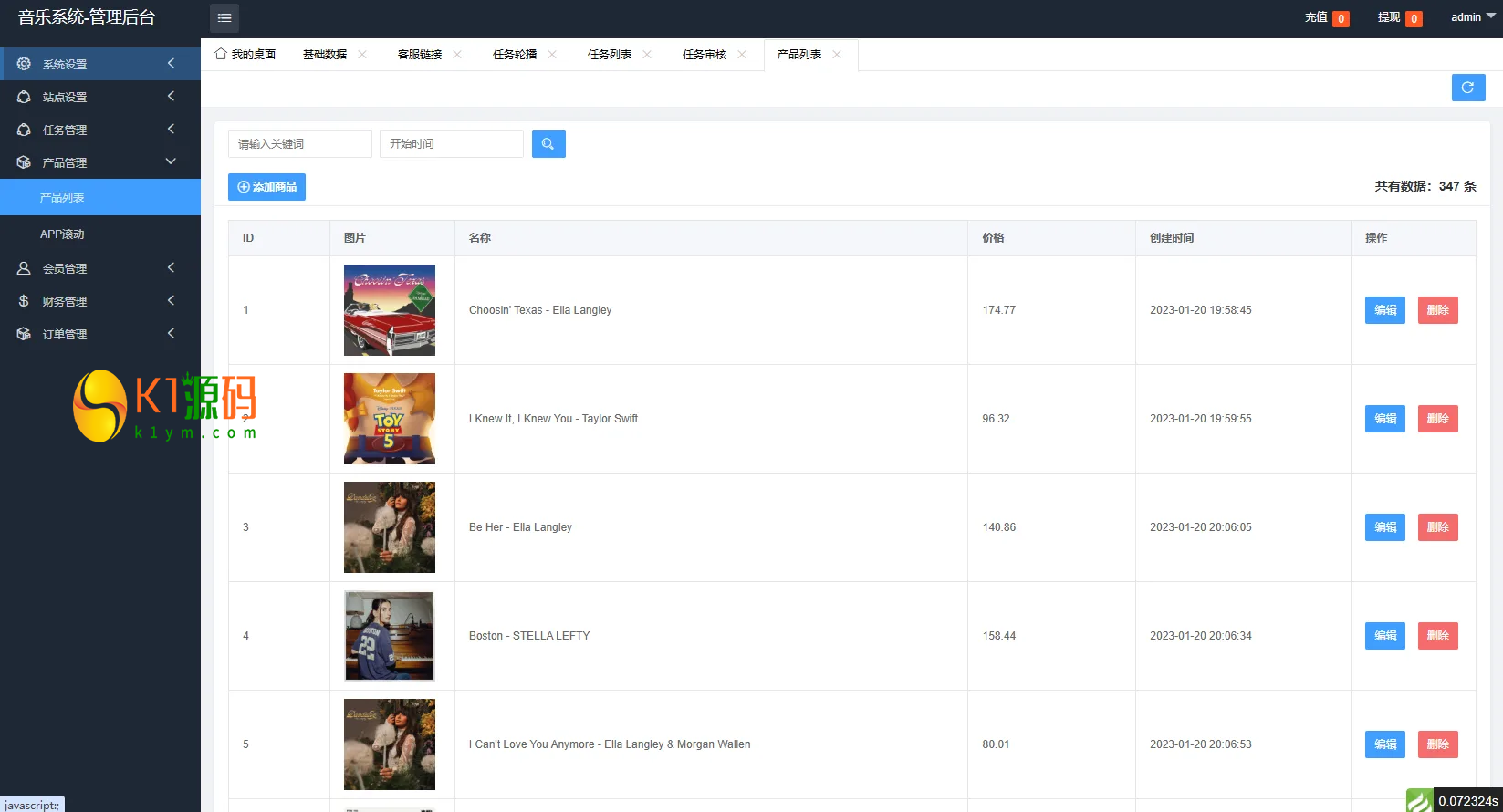
Task: Open the Toy Story 5 album cover thumbnail
Action: pyautogui.click(x=390, y=419)
